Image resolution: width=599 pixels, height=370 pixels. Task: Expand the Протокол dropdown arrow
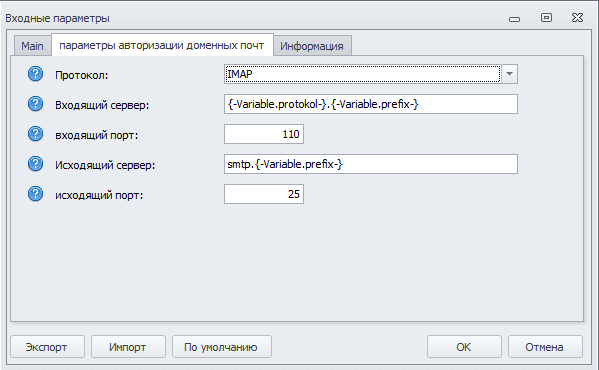coord(509,74)
